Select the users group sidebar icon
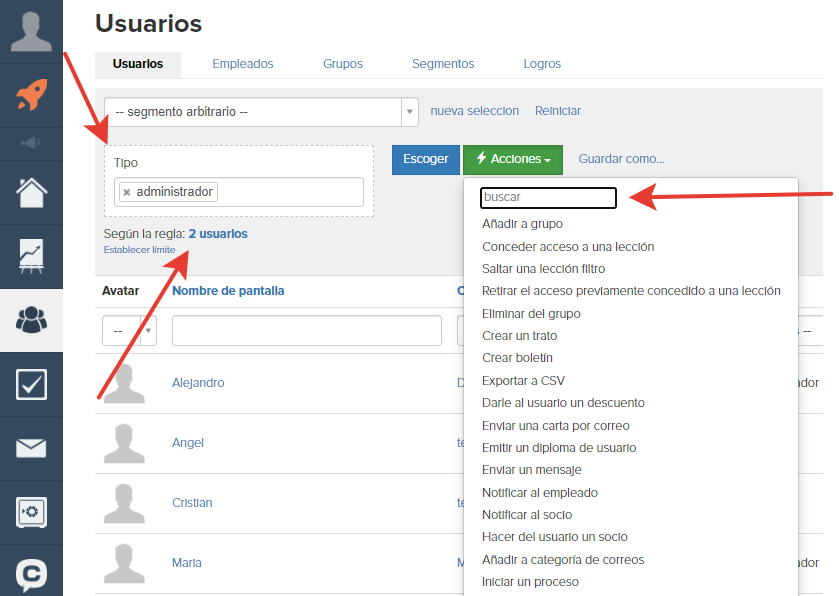839x596 pixels. pyautogui.click(x=31, y=320)
